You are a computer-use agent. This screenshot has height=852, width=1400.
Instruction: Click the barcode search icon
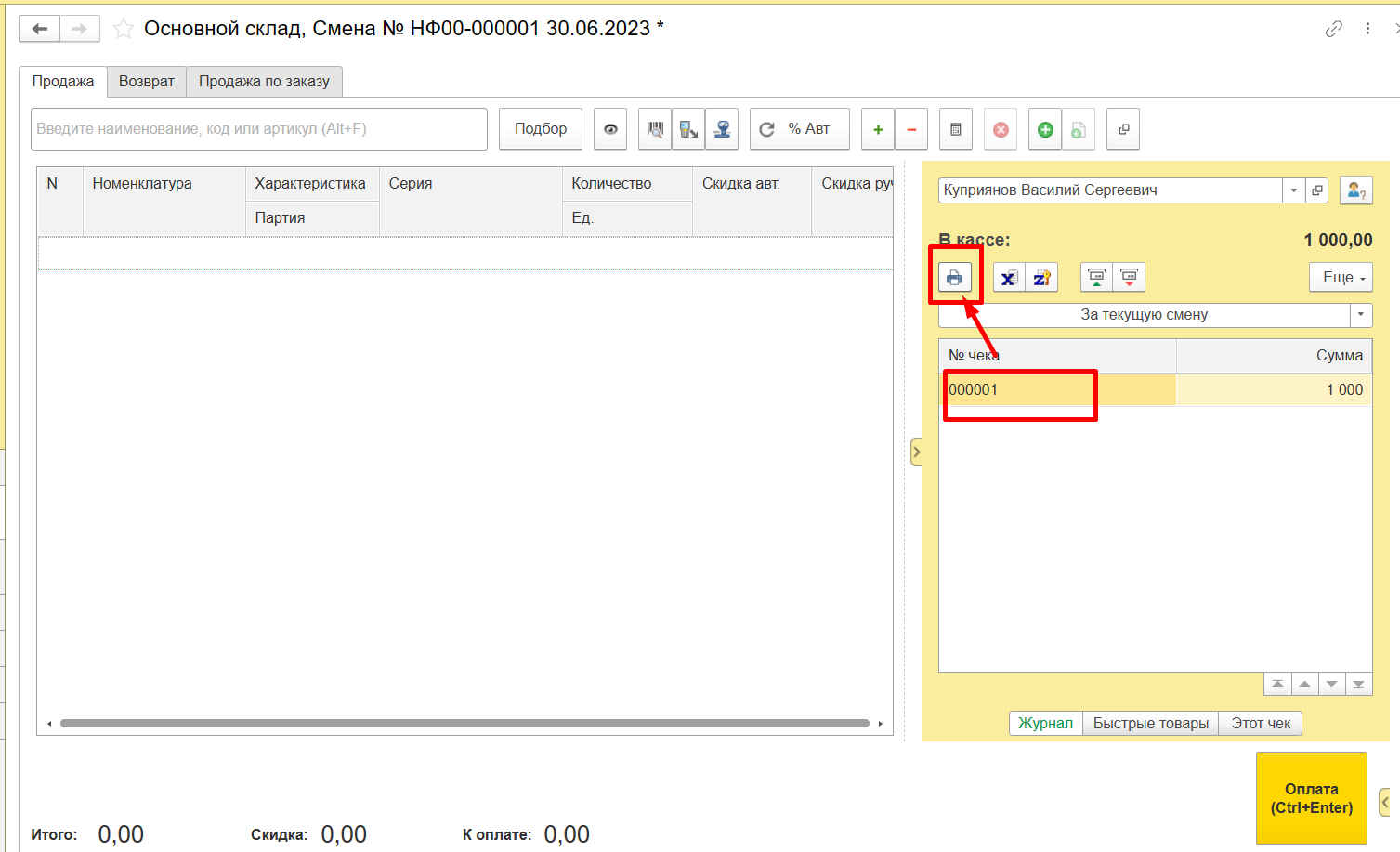pyautogui.click(x=655, y=129)
